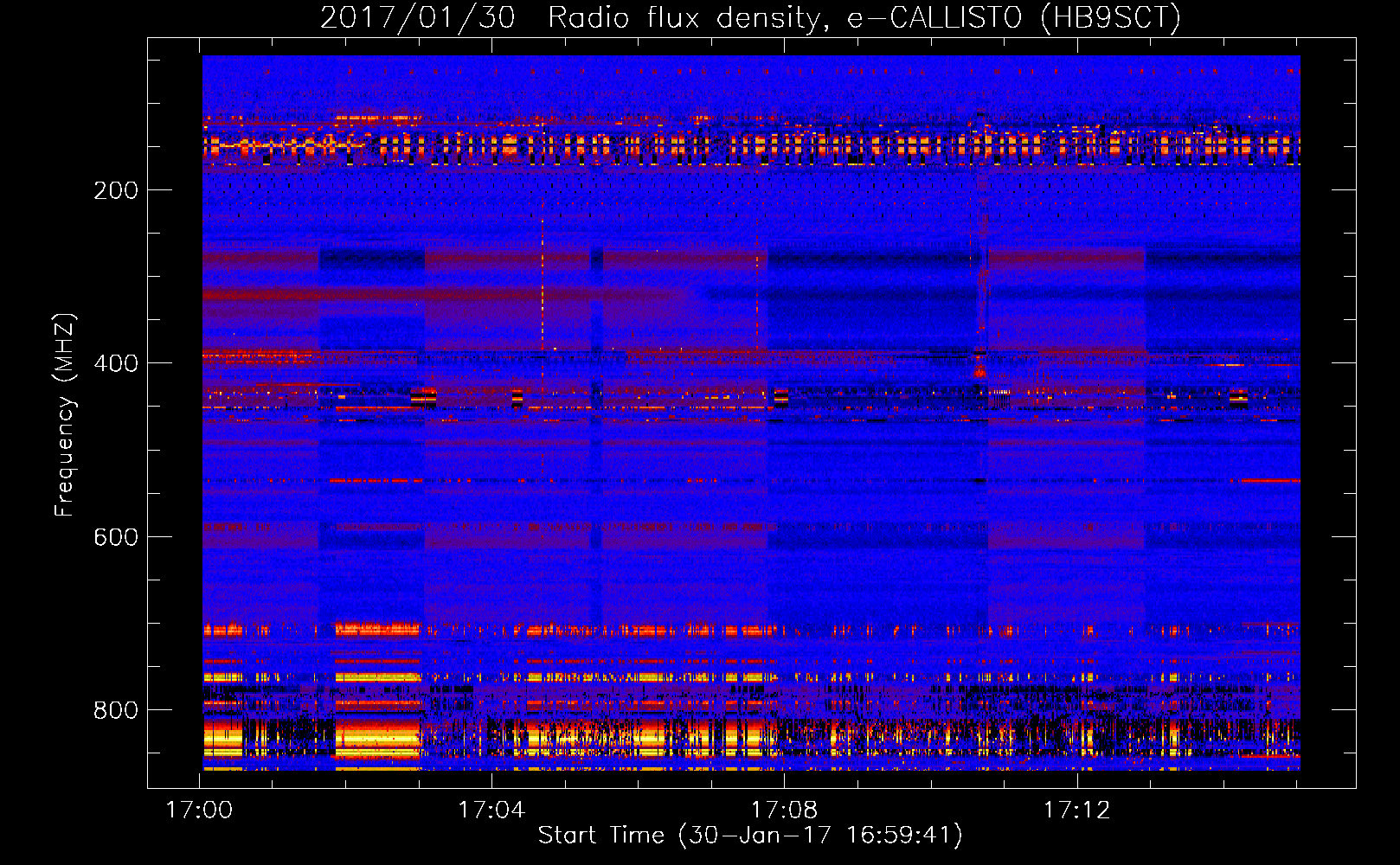Screen dimensions: 1400x865
Task: Click the 17:12 time tick label
Action: [x=1076, y=811]
